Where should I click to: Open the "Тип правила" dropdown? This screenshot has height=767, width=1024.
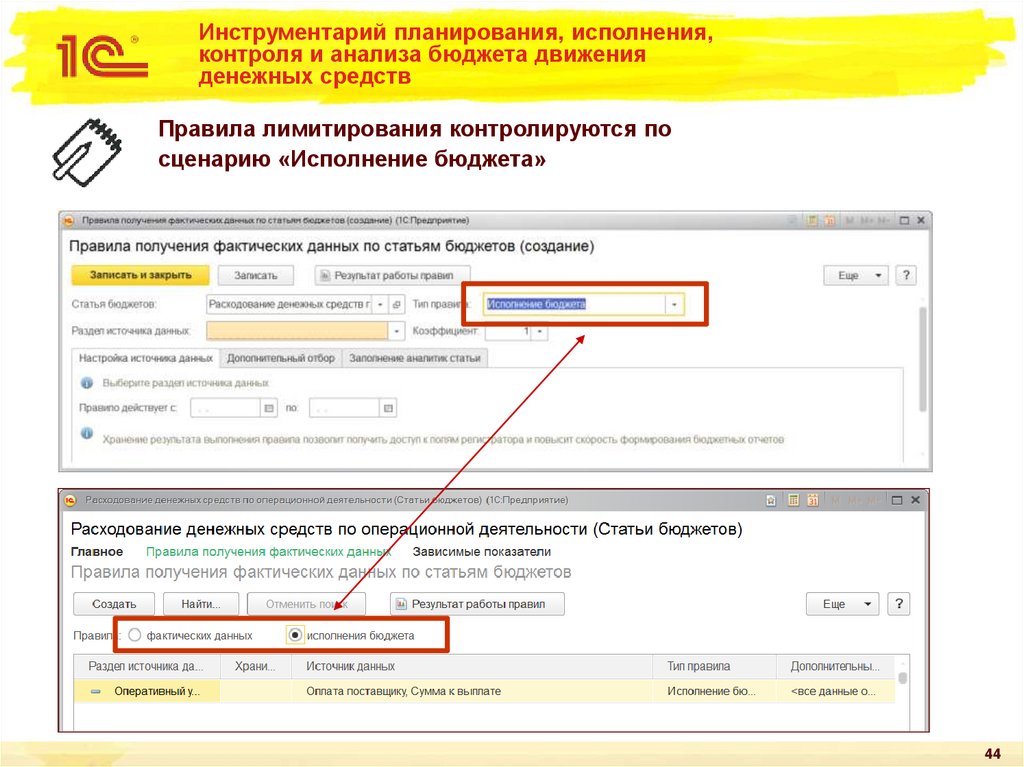tap(674, 303)
